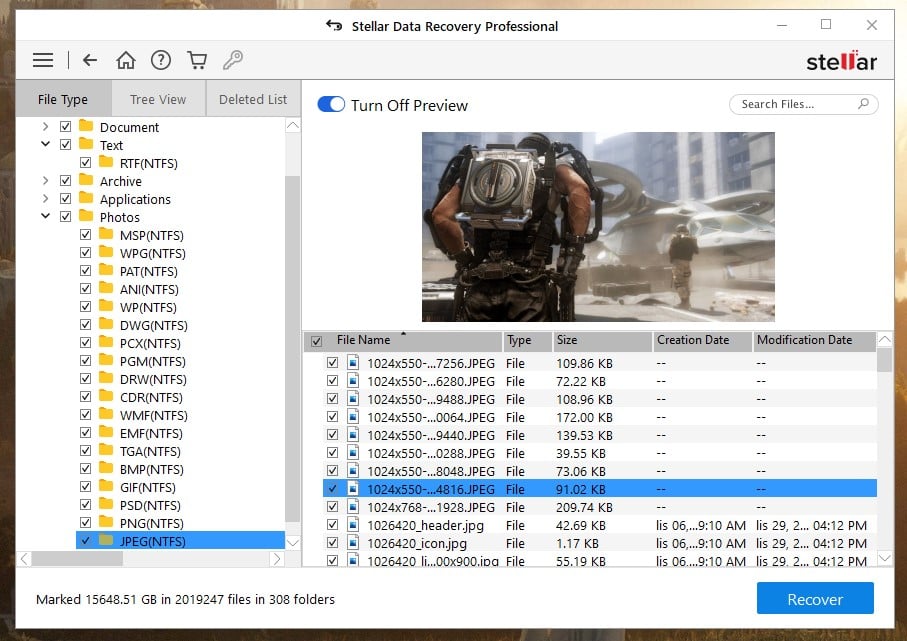Click tree horizontal scroll right arrow
This screenshot has height=641, width=907.
[x=277, y=559]
